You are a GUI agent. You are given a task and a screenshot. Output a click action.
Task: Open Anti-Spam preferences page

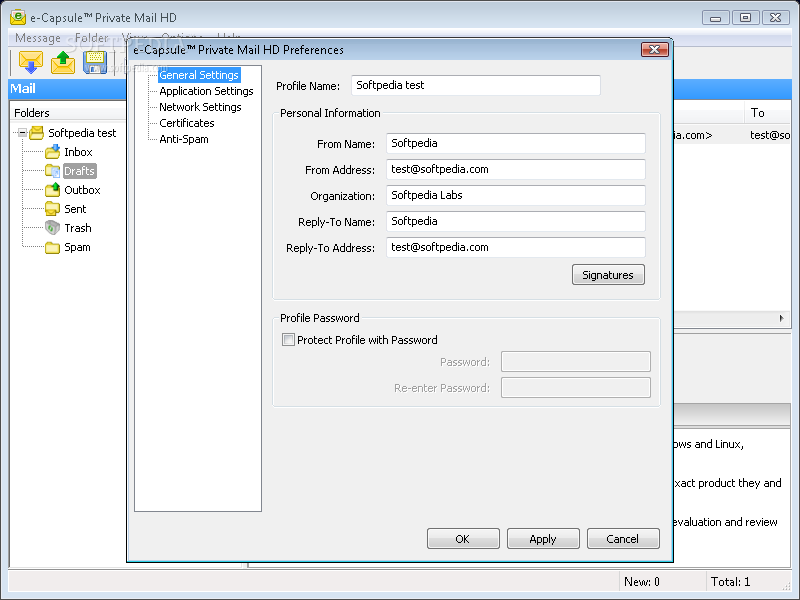pos(184,139)
